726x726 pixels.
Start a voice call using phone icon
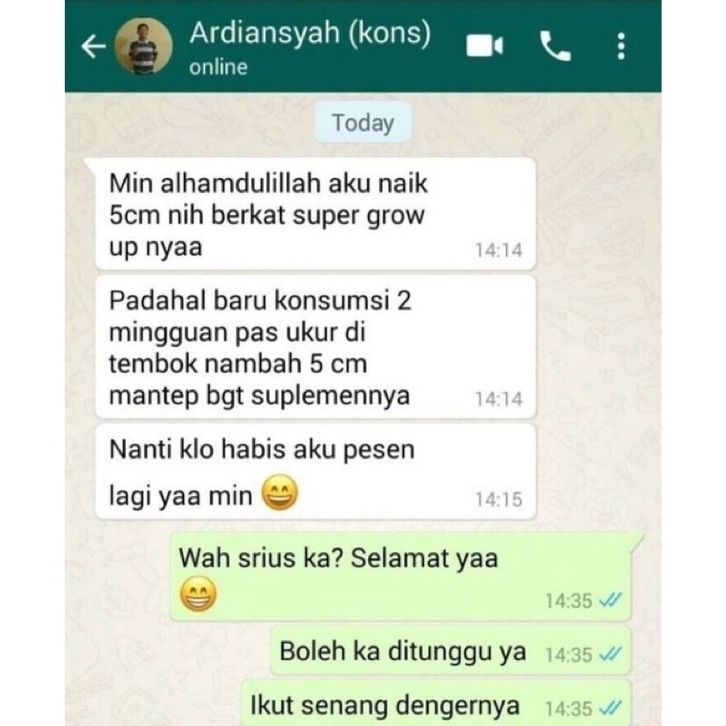click(x=555, y=46)
